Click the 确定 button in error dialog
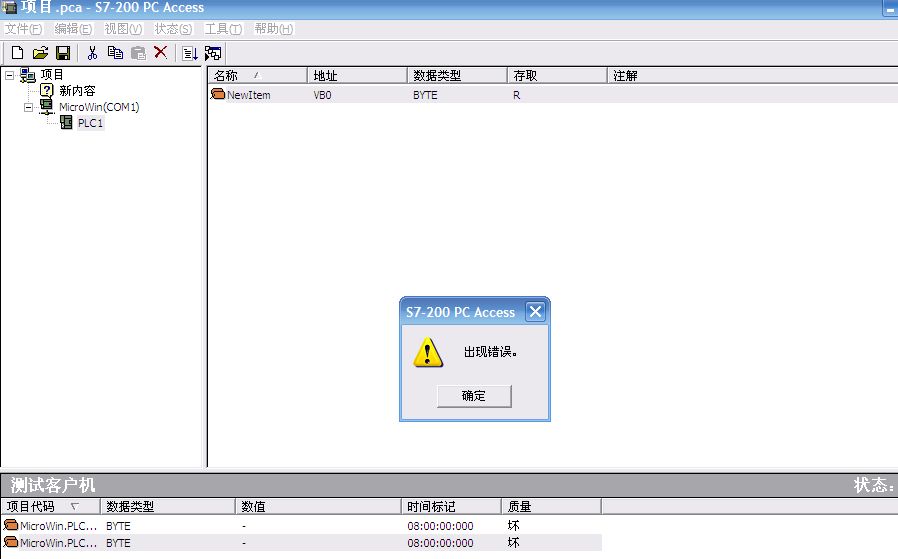Screen dimensions: 898x559 coord(474,396)
